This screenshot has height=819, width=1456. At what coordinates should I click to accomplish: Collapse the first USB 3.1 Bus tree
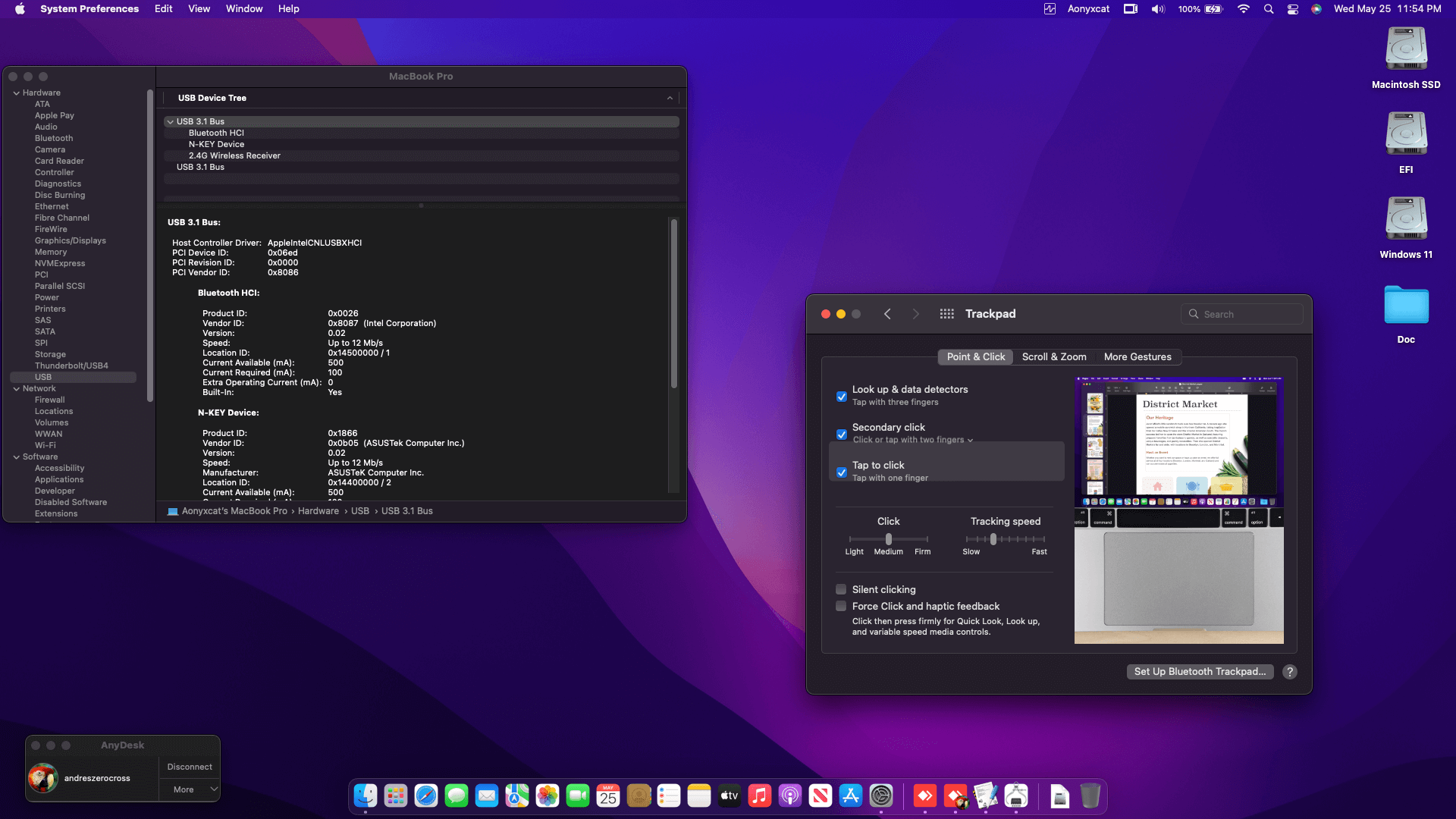pos(170,121)
